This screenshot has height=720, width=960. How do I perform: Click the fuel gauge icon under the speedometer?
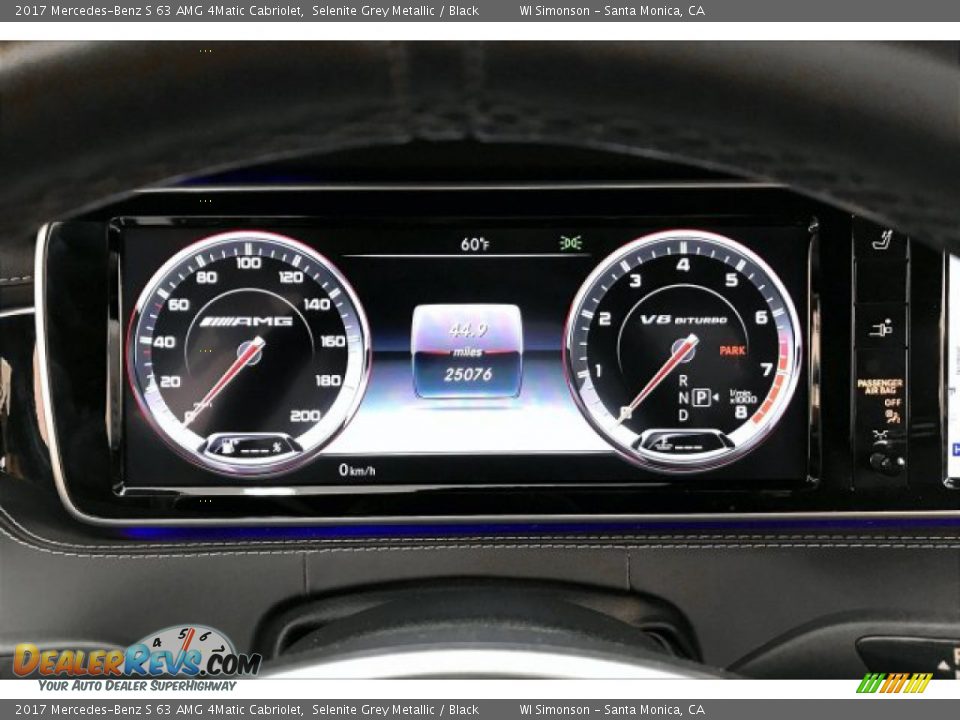[232, 445]
